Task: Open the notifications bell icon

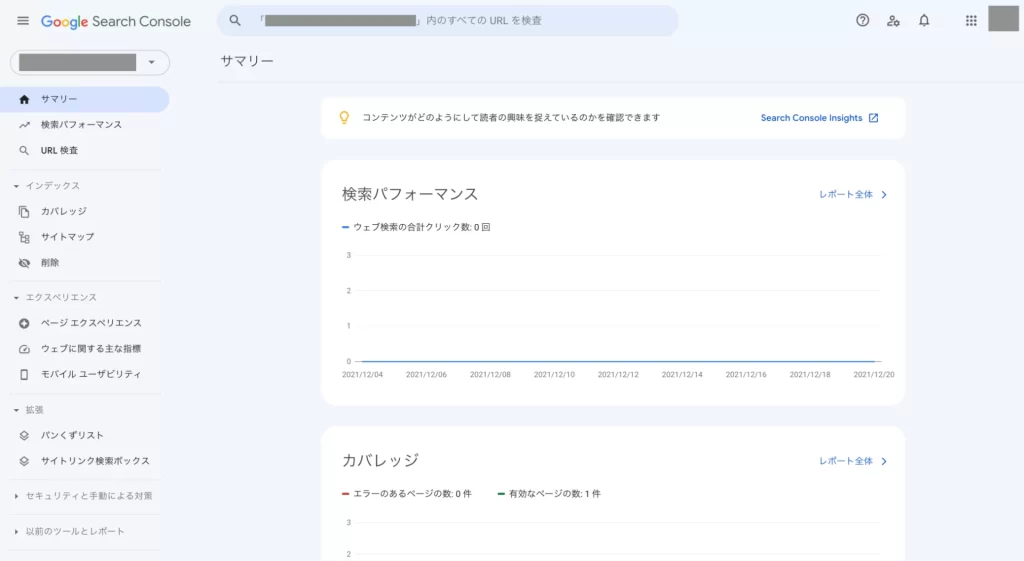Action: click(x=924, y=21)
